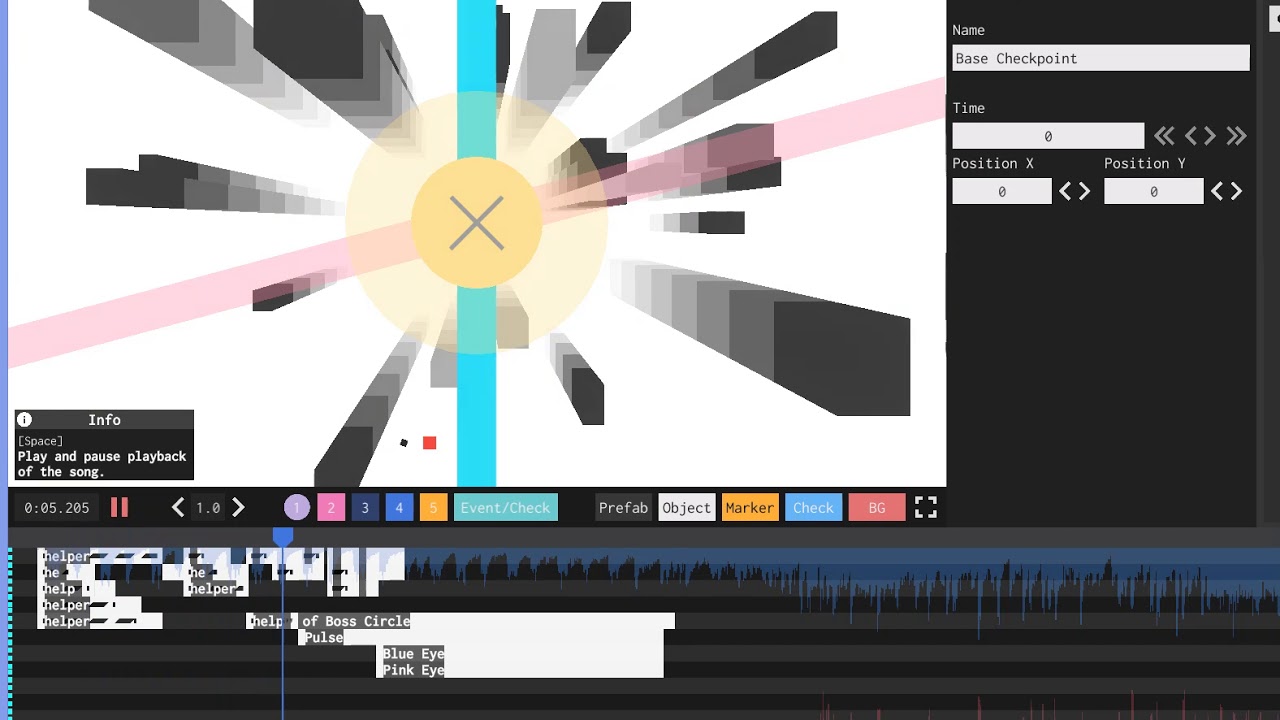Select the Blue Eye timeline object
Viewport: 1280px width, 720px height.
519,653
